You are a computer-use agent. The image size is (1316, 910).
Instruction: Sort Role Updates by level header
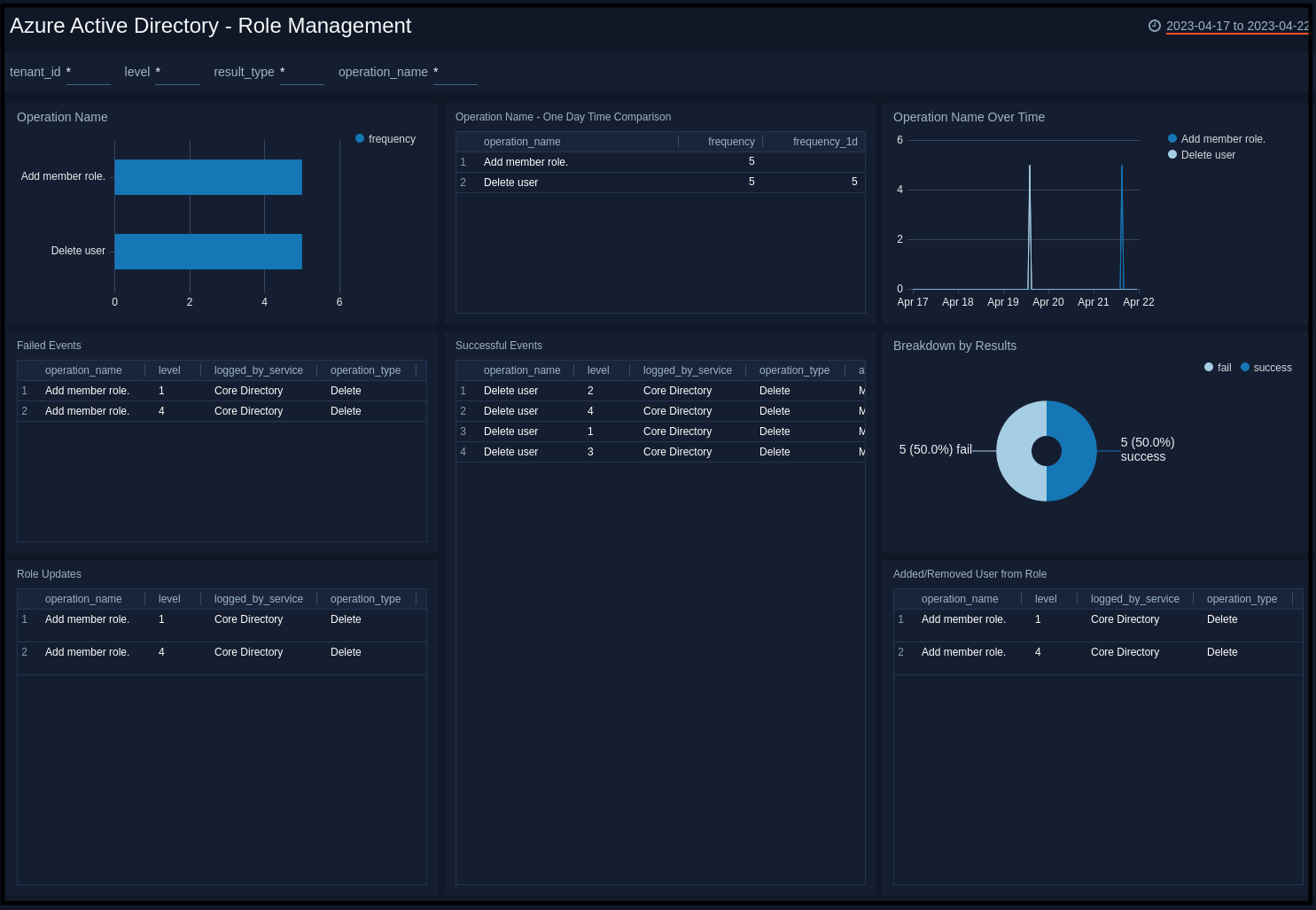pos(169,599)
